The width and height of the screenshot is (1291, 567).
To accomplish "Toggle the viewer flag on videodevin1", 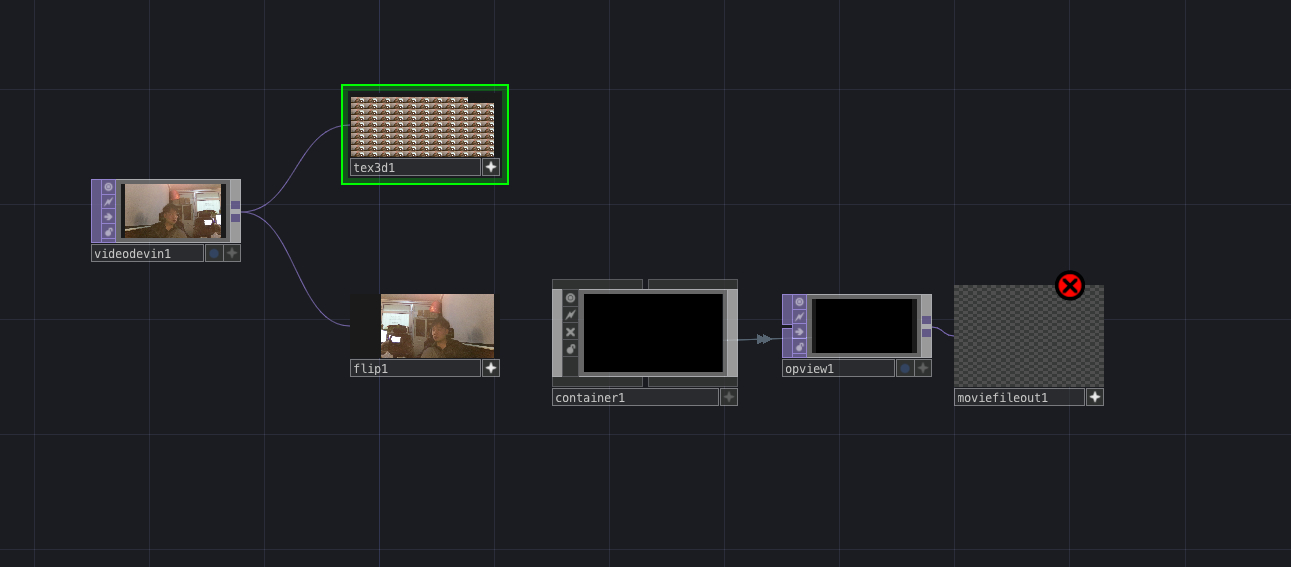I will (x=109, y=187).
